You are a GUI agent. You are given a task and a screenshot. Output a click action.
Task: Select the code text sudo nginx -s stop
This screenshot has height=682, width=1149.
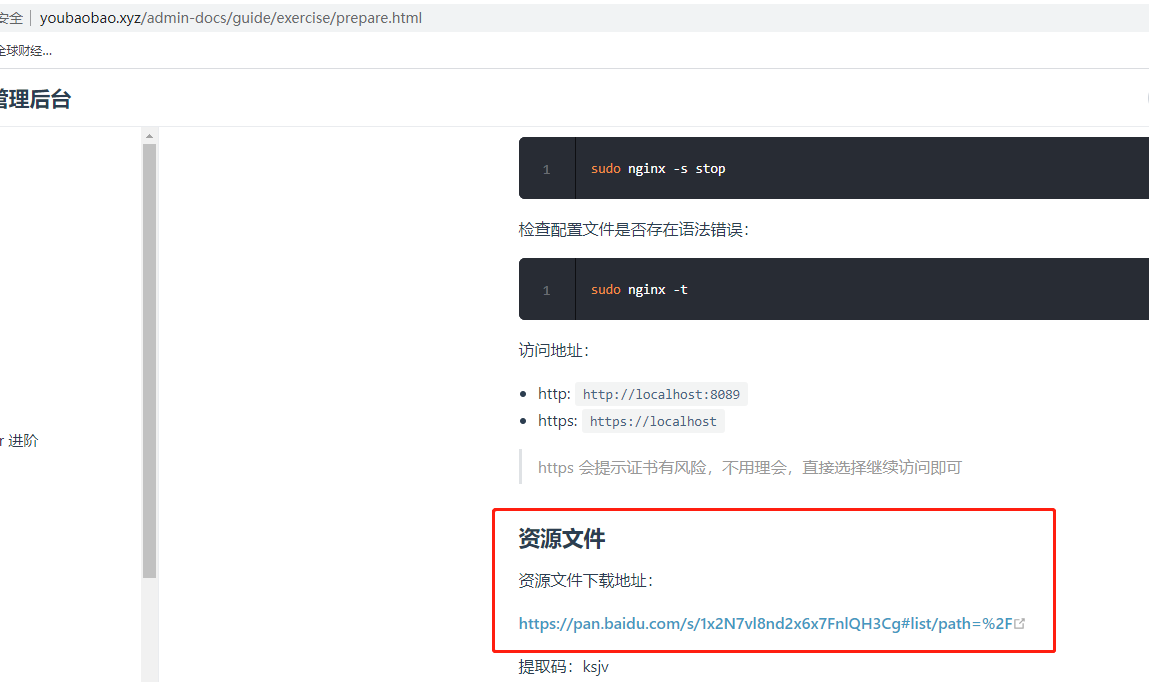pyautogui.click(x=657, y=168)
